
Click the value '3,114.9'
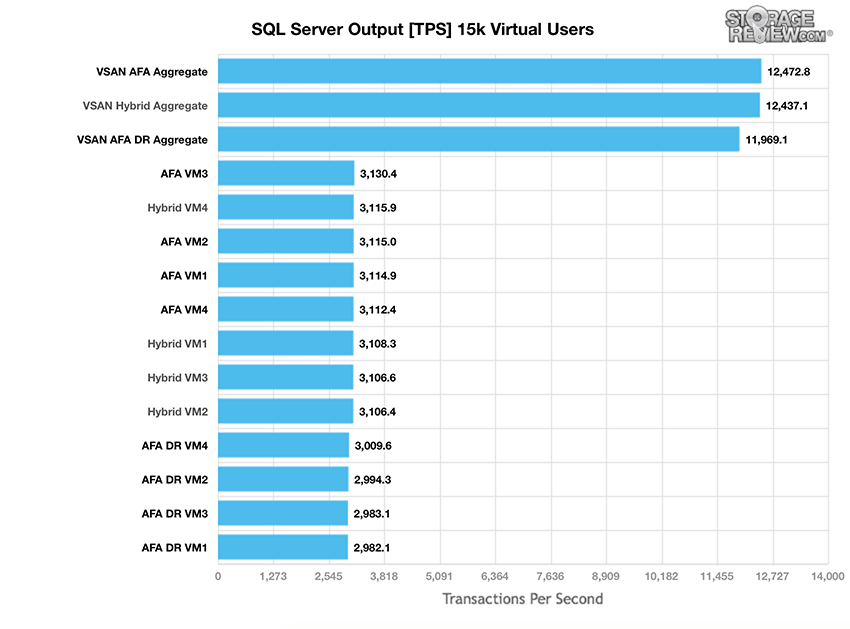(x=377, y=275)
